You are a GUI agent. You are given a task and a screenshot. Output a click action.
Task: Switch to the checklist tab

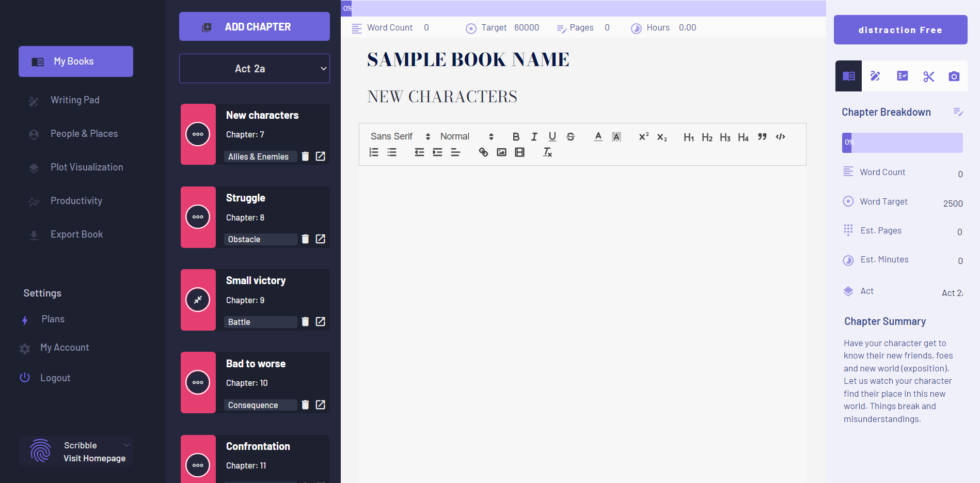tap(902, 76)
